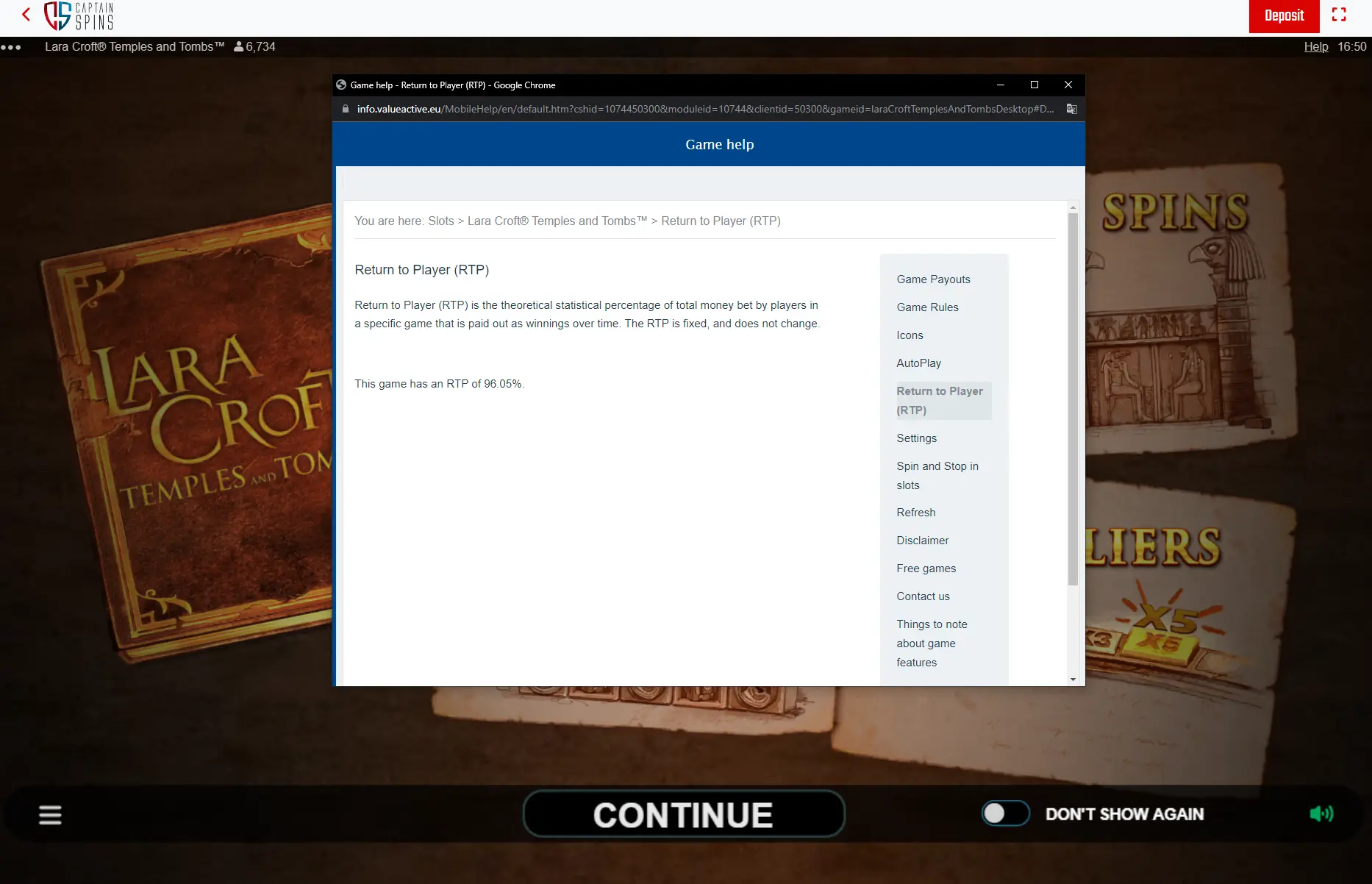
Task: Click the scrollbar up arrow
Action: pos(1073,207)
